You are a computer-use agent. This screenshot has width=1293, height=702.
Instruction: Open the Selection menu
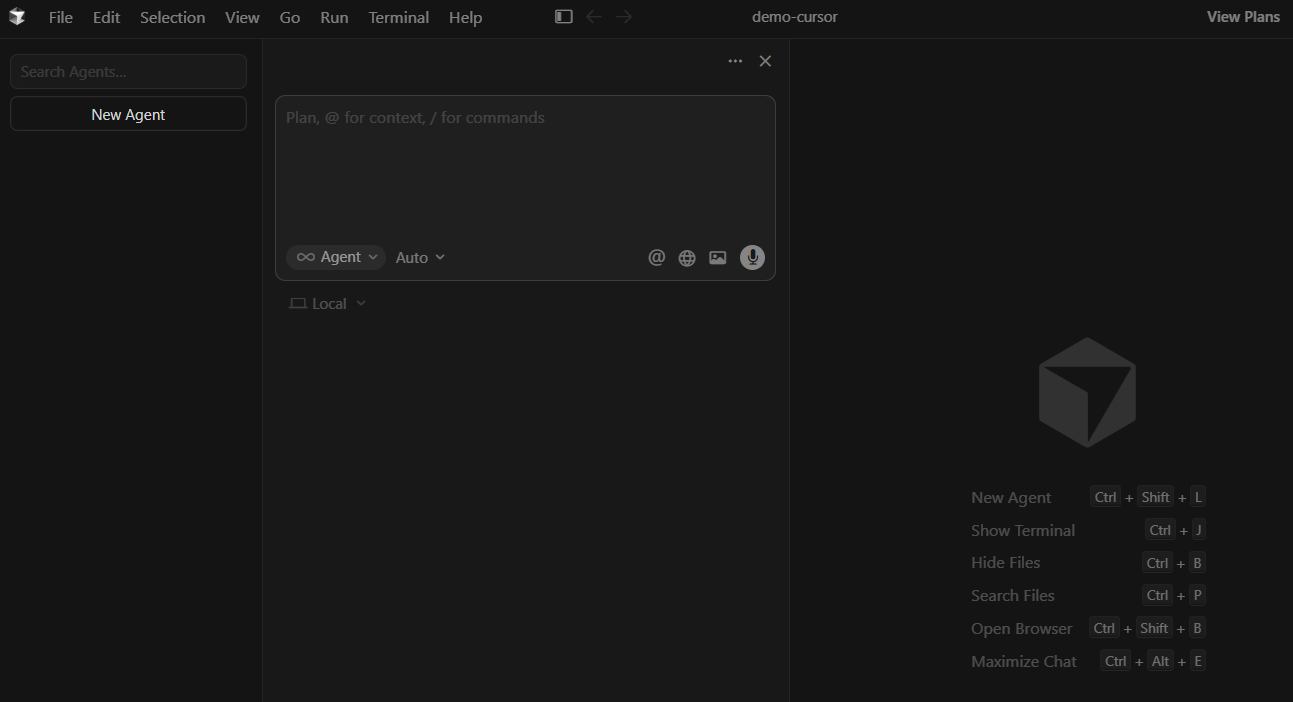[x=172, y=17]
